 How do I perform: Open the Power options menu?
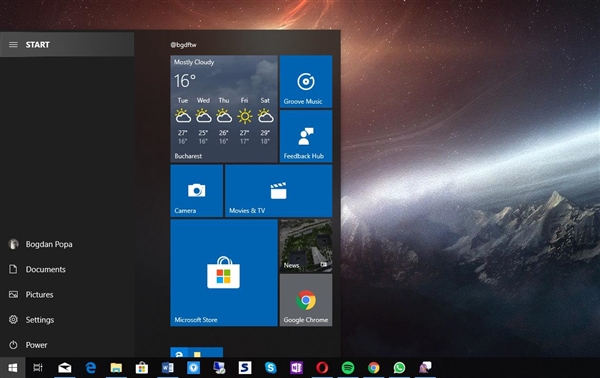(x=67, y=345)
